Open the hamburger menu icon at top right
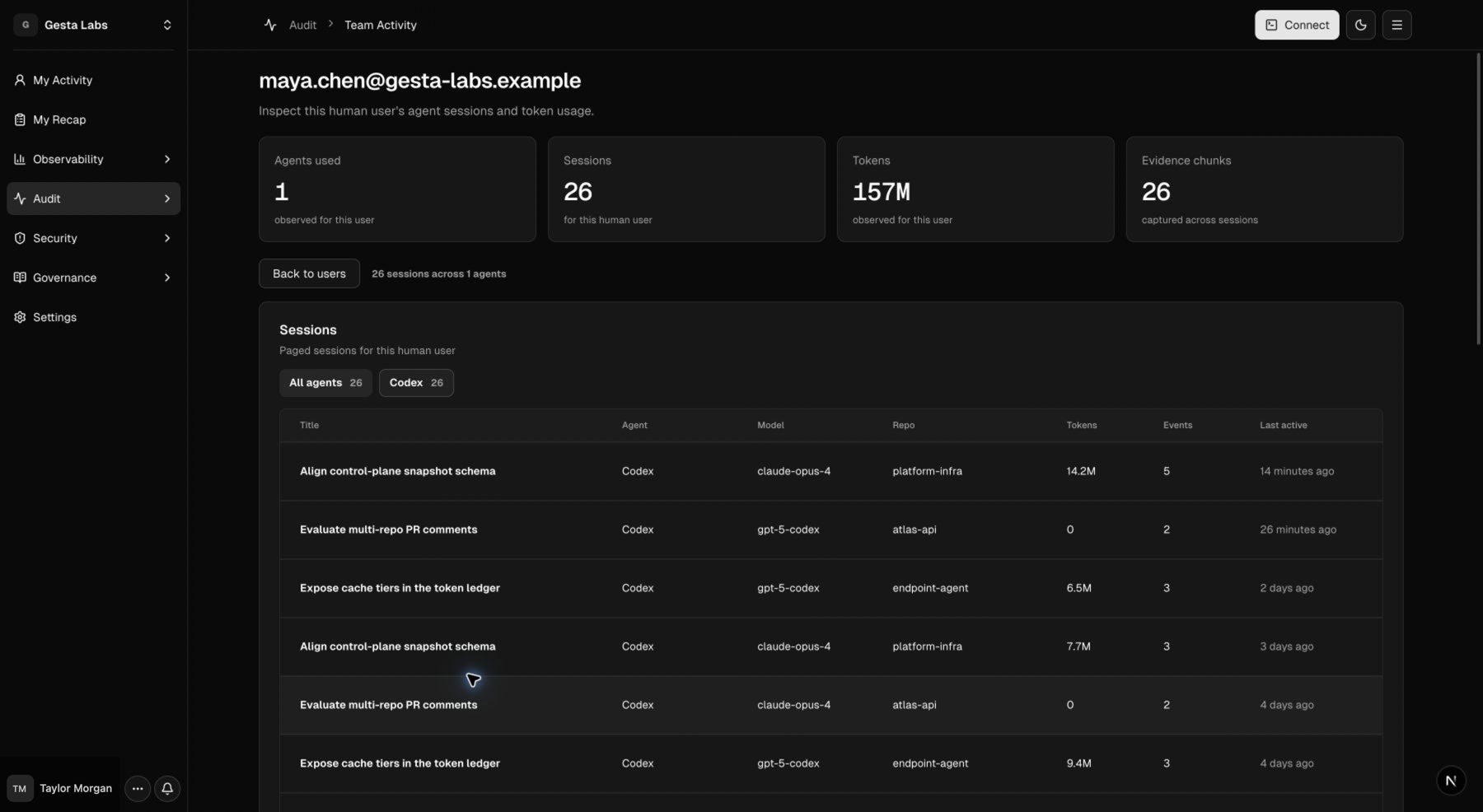 click(1396, 25)
